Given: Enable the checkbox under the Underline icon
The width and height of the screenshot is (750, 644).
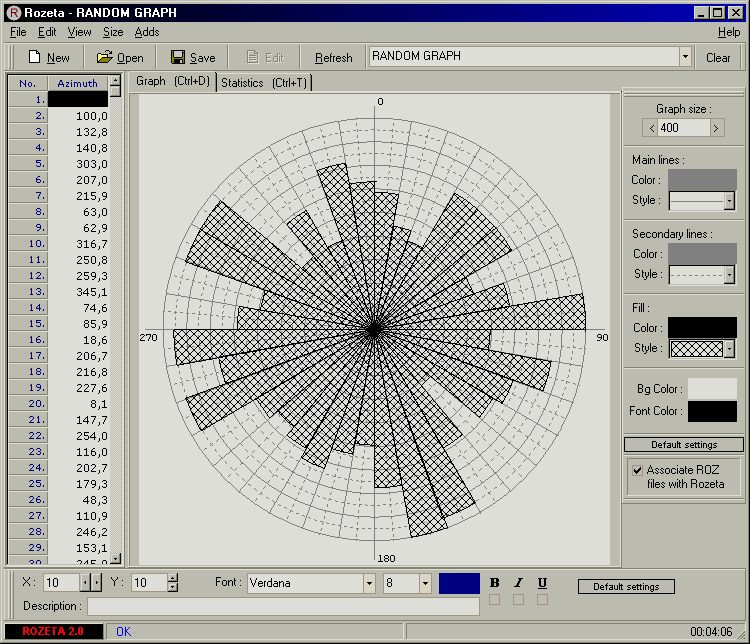Looking at the screenshot, I should click(542, 600).
